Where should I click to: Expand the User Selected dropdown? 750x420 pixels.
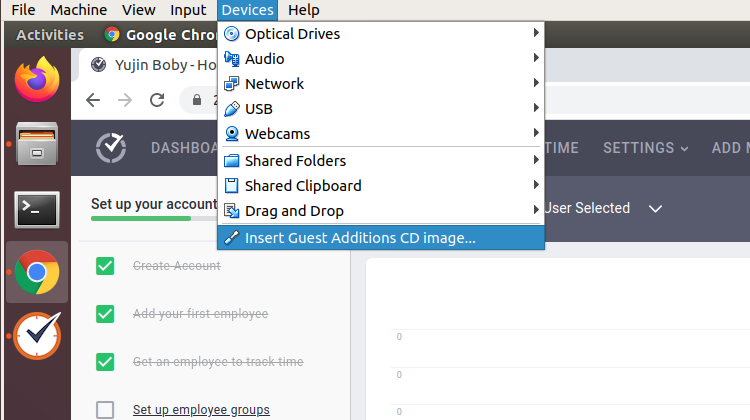[x=602, y=209]
